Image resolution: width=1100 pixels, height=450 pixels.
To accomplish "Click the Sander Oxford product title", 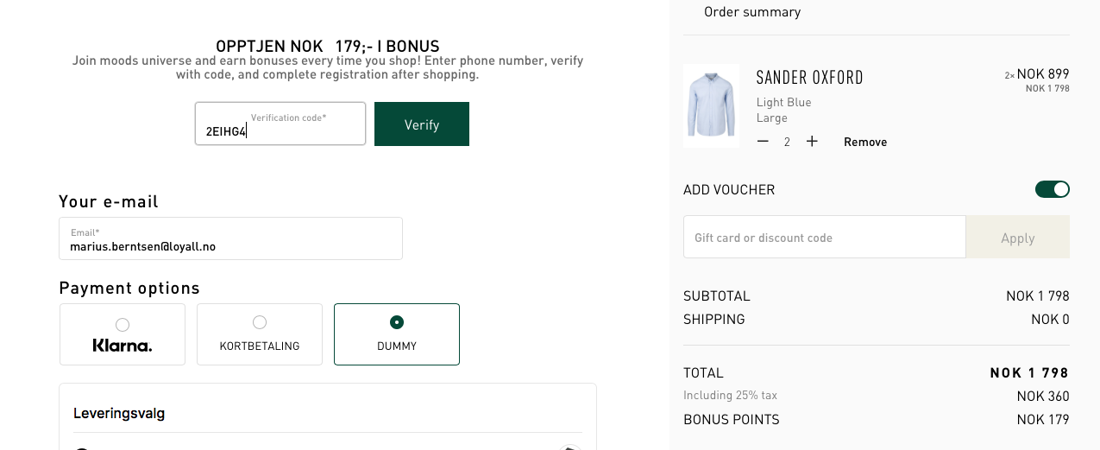I will [809, 78].
